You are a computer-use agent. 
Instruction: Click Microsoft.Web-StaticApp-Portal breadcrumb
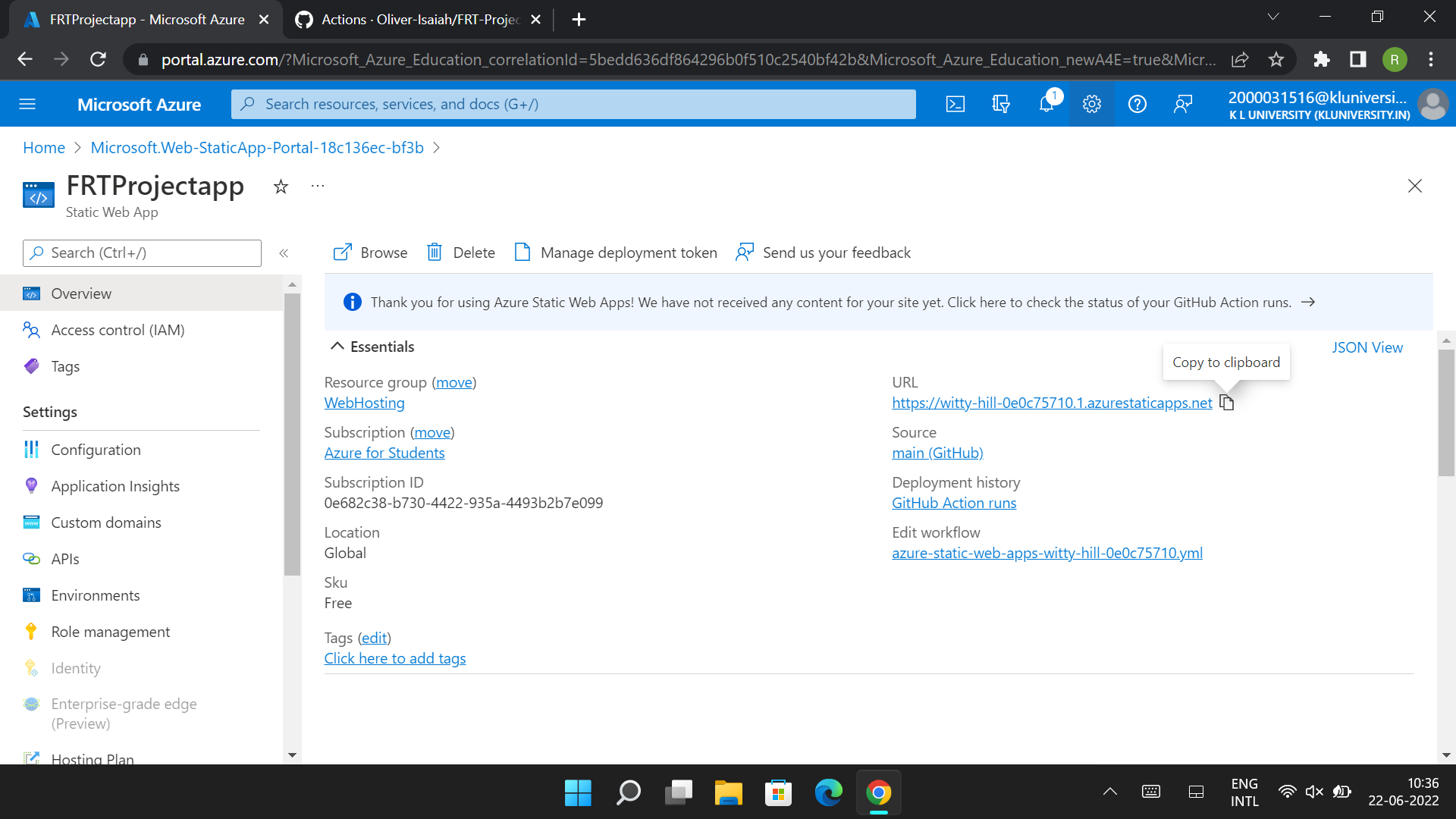click(257, 148)
